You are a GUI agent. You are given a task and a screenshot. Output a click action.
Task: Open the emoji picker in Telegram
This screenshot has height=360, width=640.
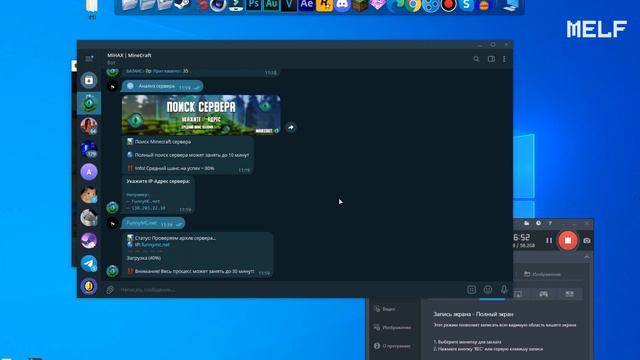point(488,289)
